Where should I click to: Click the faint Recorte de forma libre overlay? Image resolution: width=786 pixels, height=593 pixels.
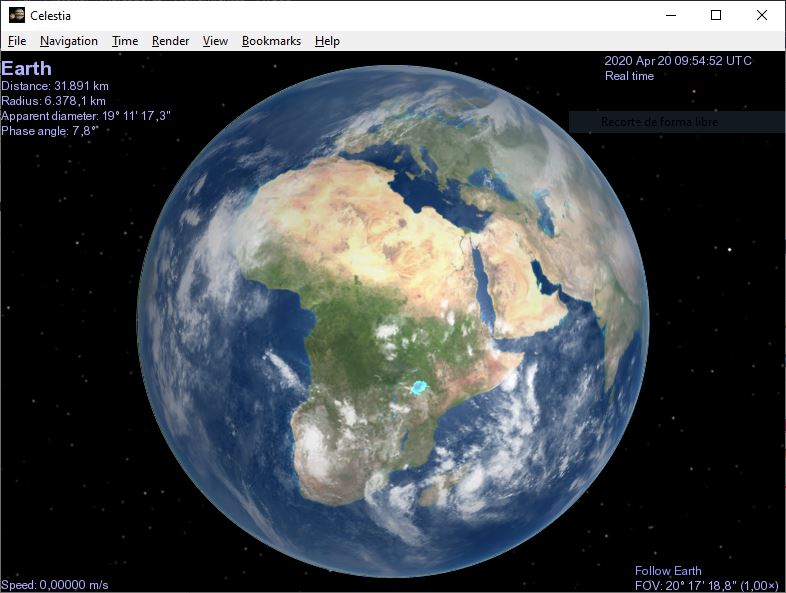(x=659, y=122)
